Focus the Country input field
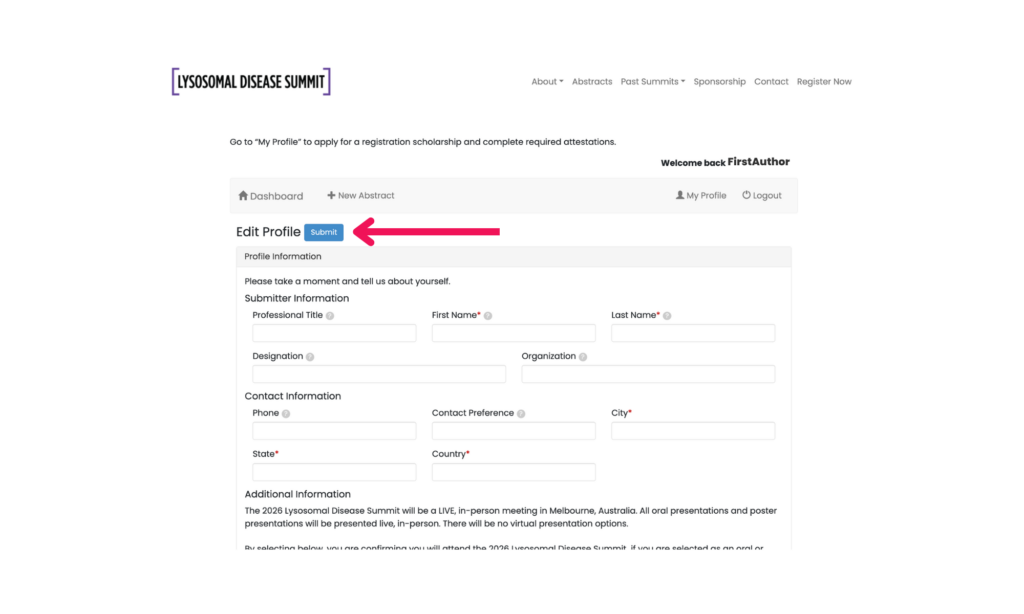The width and height of the screenshot is (1024, 614). (513, 472)
